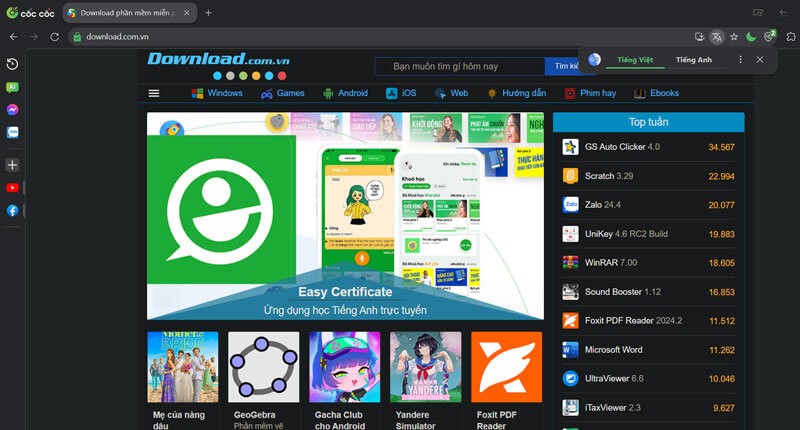Open Facebook from the sidebar
The height and width of the screenshot is (430, 800).
click(x=13, y=210)
